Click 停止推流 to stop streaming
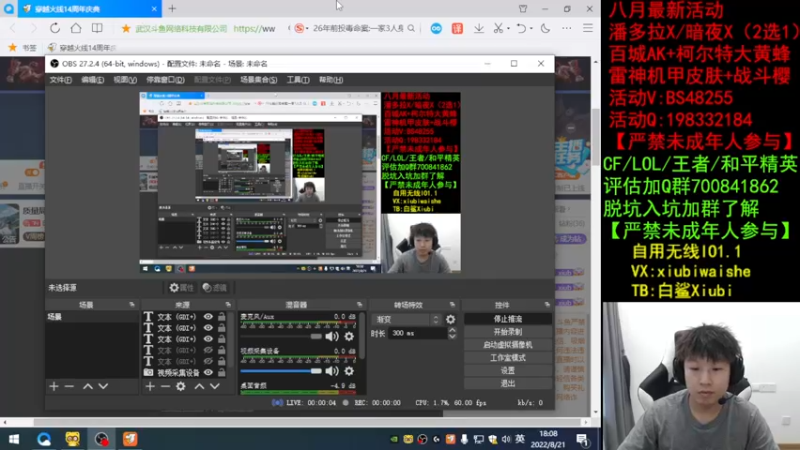The image size is (800, 450). pyautogui.click(x=508, y=319)
